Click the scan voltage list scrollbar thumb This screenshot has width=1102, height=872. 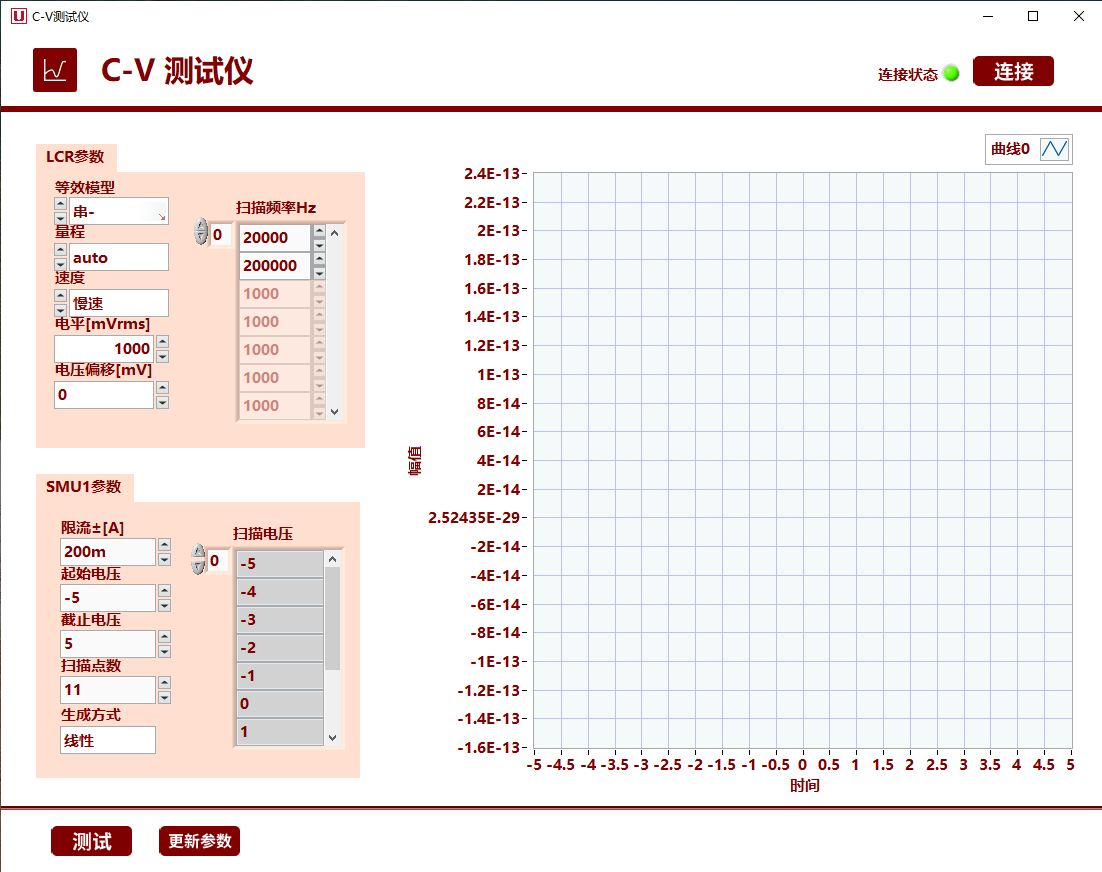click(333, 618)
